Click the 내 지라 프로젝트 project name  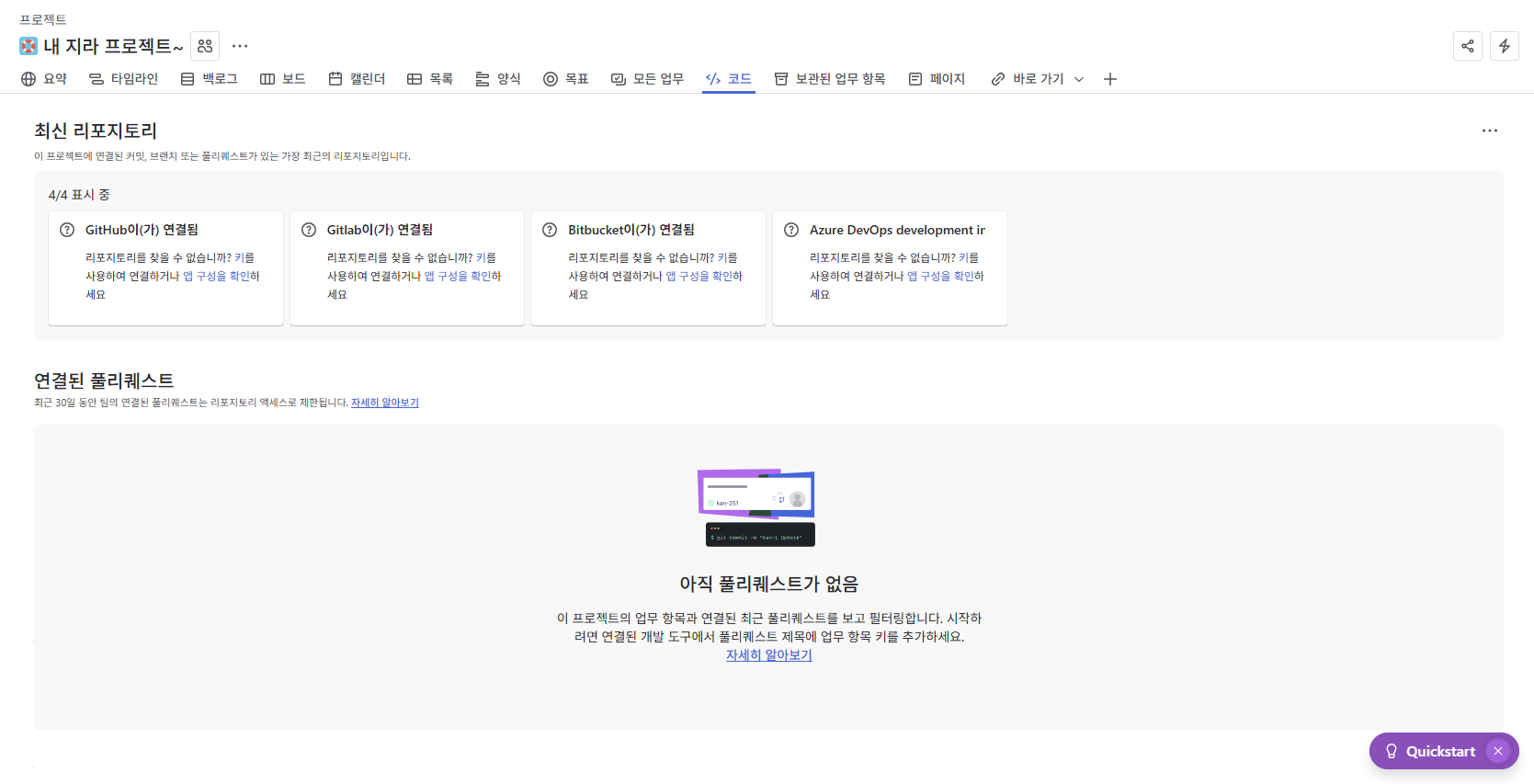point(113,46)
